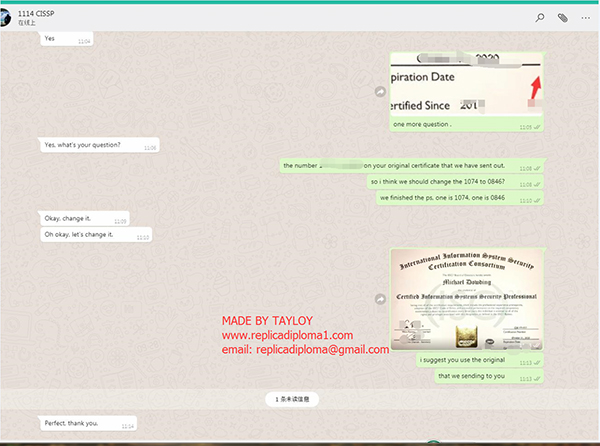This screenshot has width=600, height=446.
Task: Select the "Yes" message bubble
Action: click(x=67, y=39)
